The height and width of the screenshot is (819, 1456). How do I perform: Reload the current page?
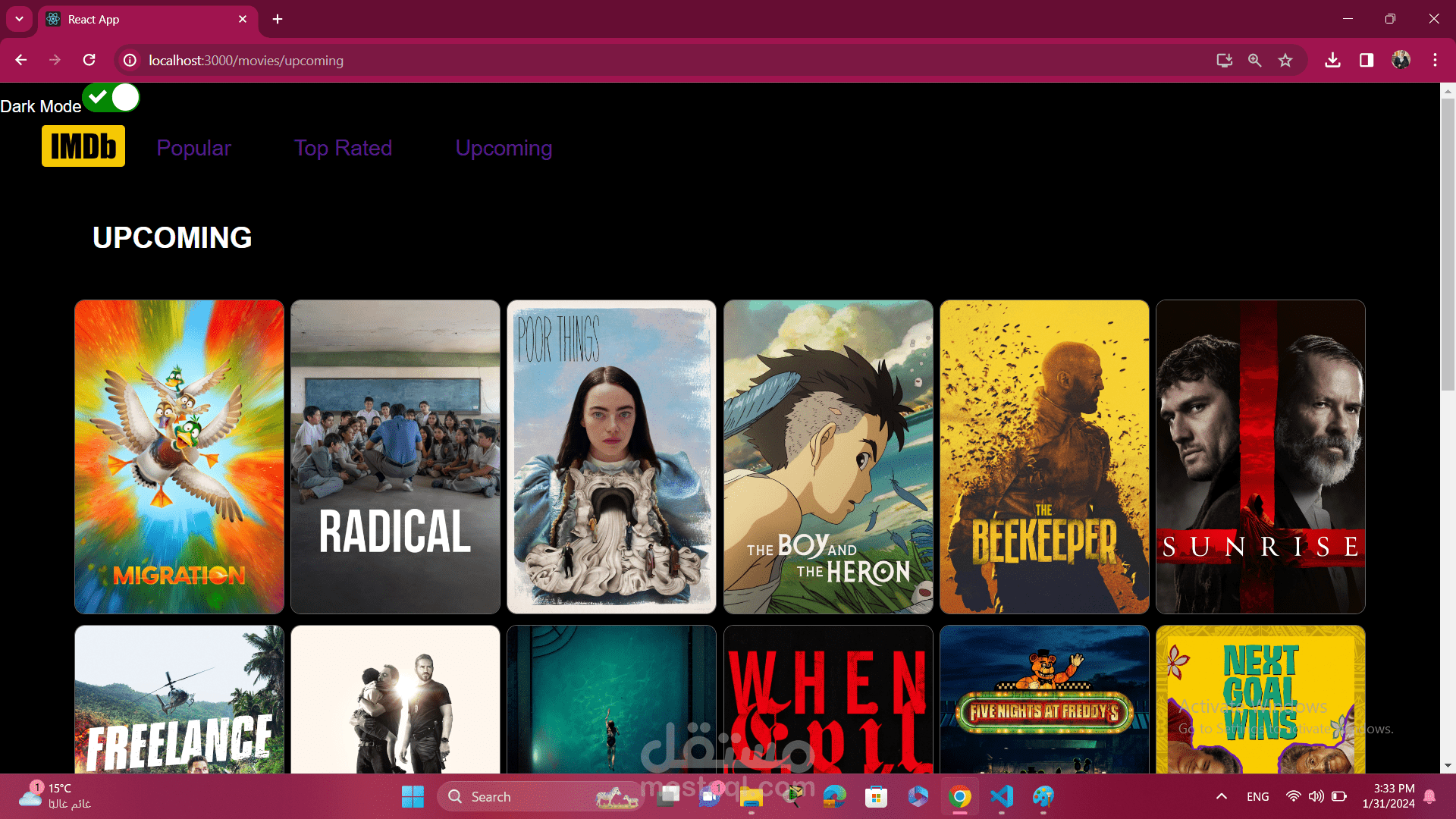(x=89, y=60)
